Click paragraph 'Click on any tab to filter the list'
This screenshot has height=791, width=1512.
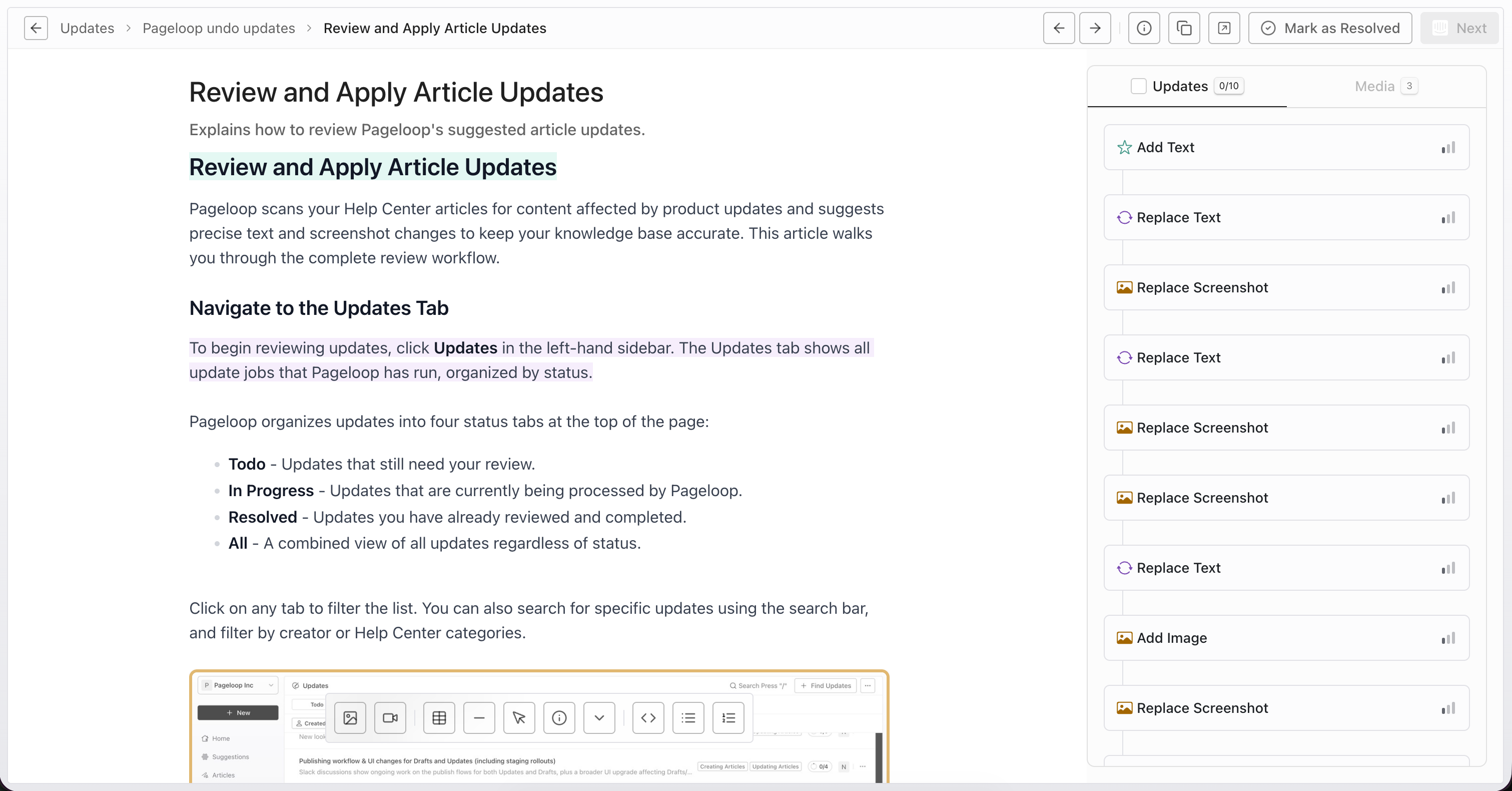(529, 620)
